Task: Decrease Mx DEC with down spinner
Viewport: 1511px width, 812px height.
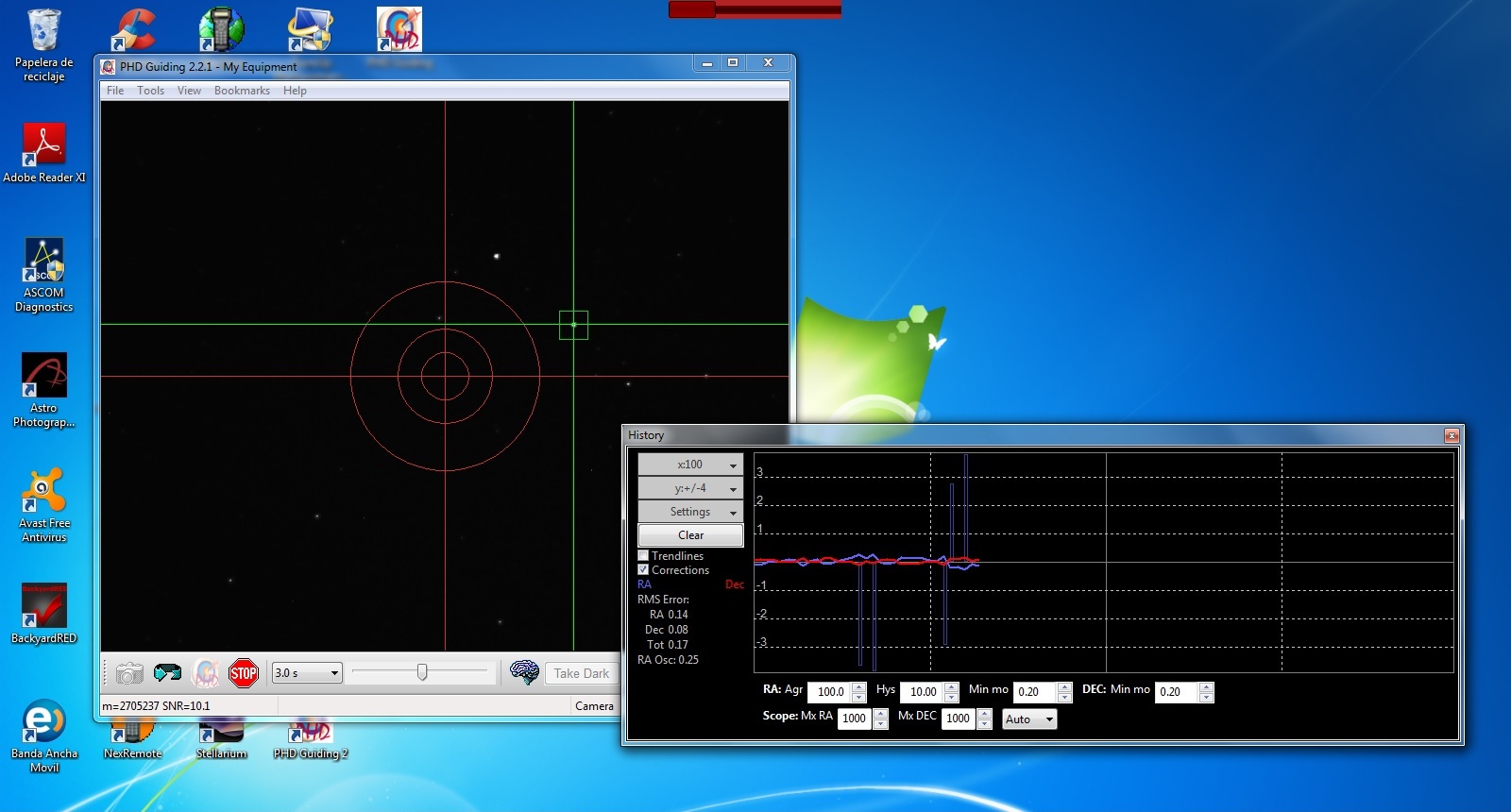Action: [984, 724]
